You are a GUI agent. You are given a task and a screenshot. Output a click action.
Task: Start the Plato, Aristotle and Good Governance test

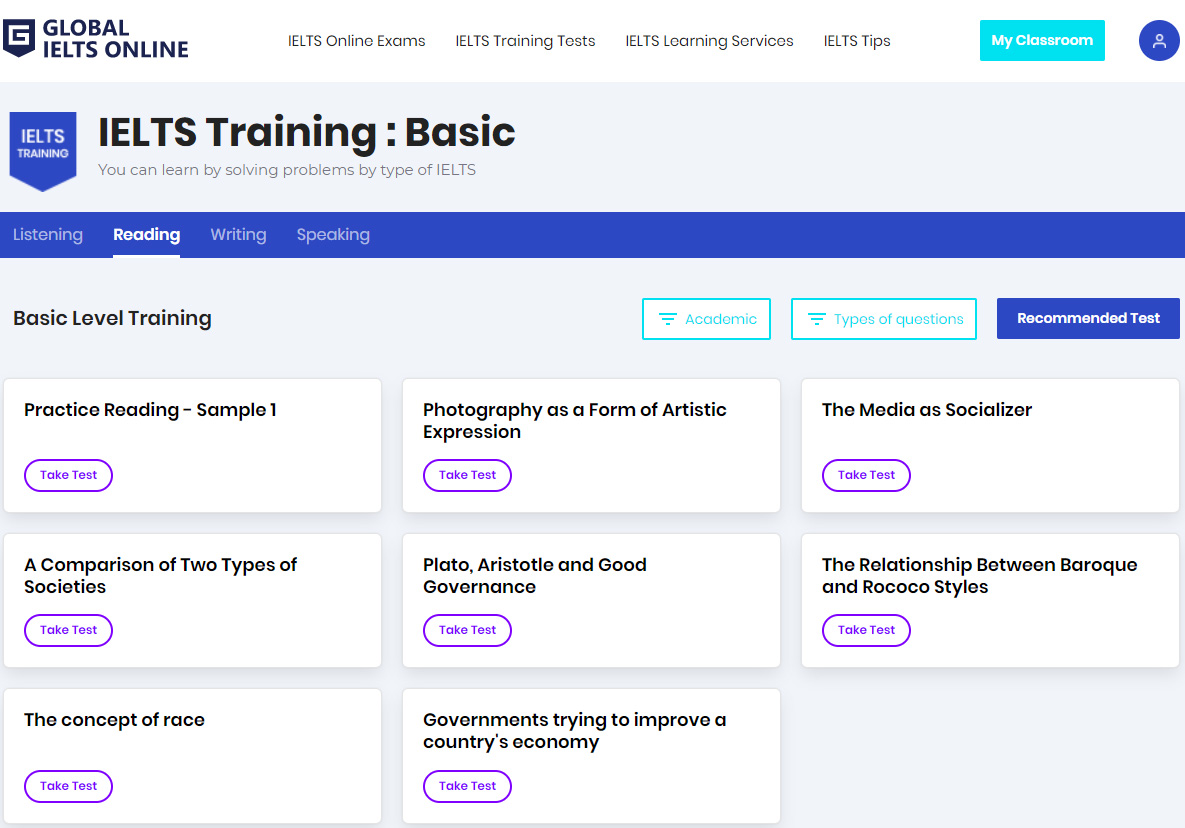(x=467, y=630)
